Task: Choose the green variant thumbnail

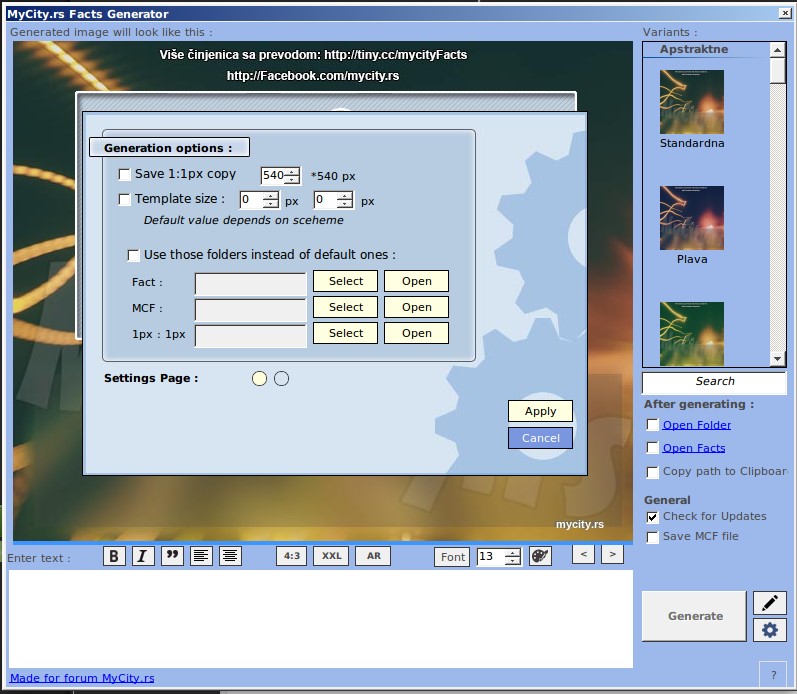Action: coord(692,334)
